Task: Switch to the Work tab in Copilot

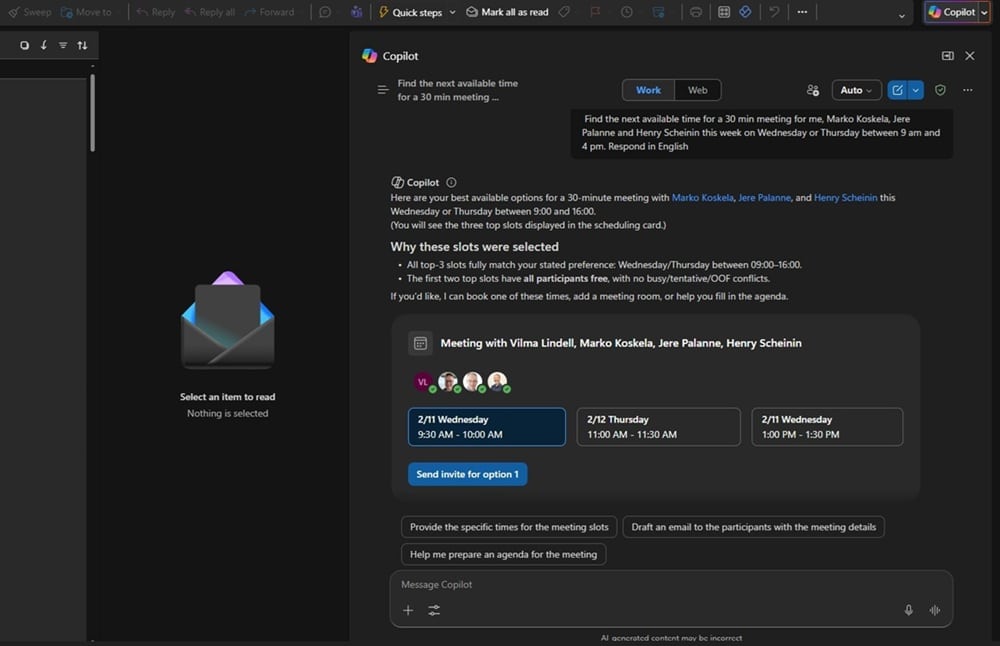Action: [x=648, y=89]
